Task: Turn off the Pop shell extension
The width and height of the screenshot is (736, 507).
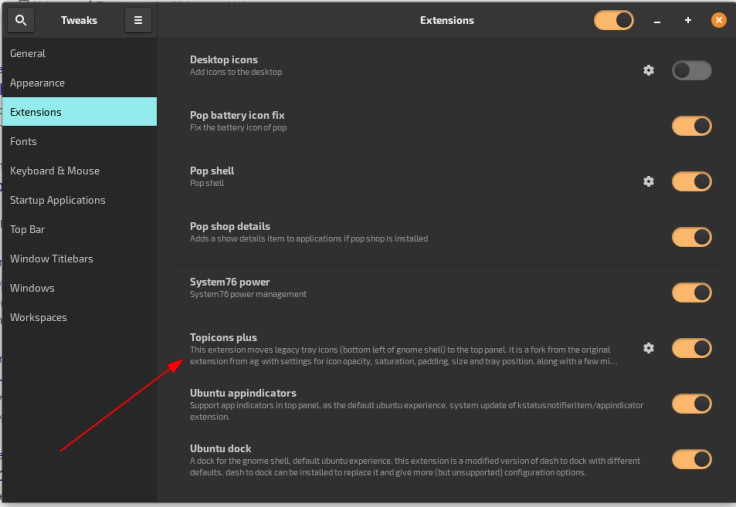Action: [x=691, y=181]
